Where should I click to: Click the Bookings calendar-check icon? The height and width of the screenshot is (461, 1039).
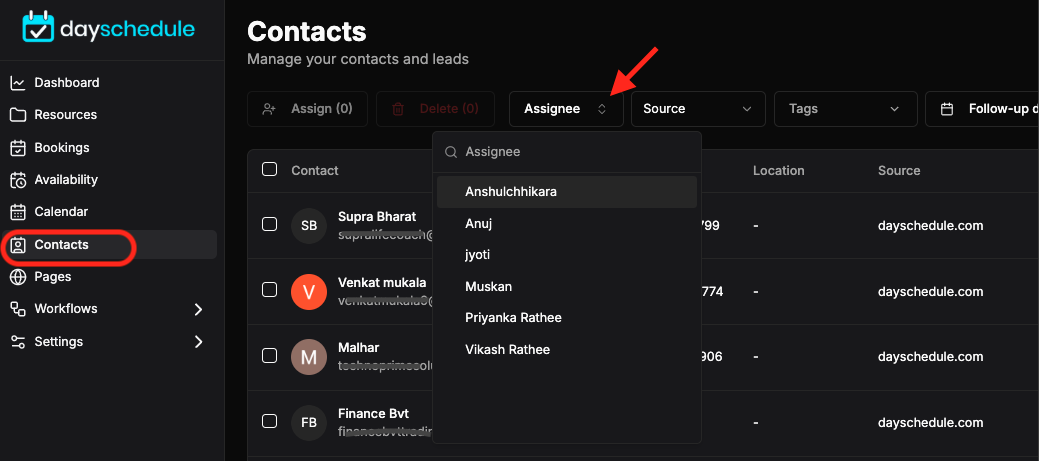coord(18,147)
